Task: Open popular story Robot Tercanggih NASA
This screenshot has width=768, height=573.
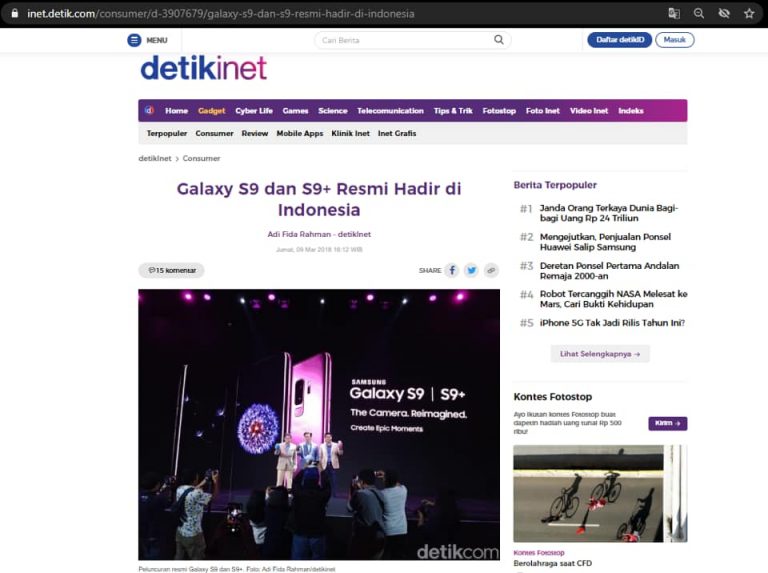Action: point(613,299)
